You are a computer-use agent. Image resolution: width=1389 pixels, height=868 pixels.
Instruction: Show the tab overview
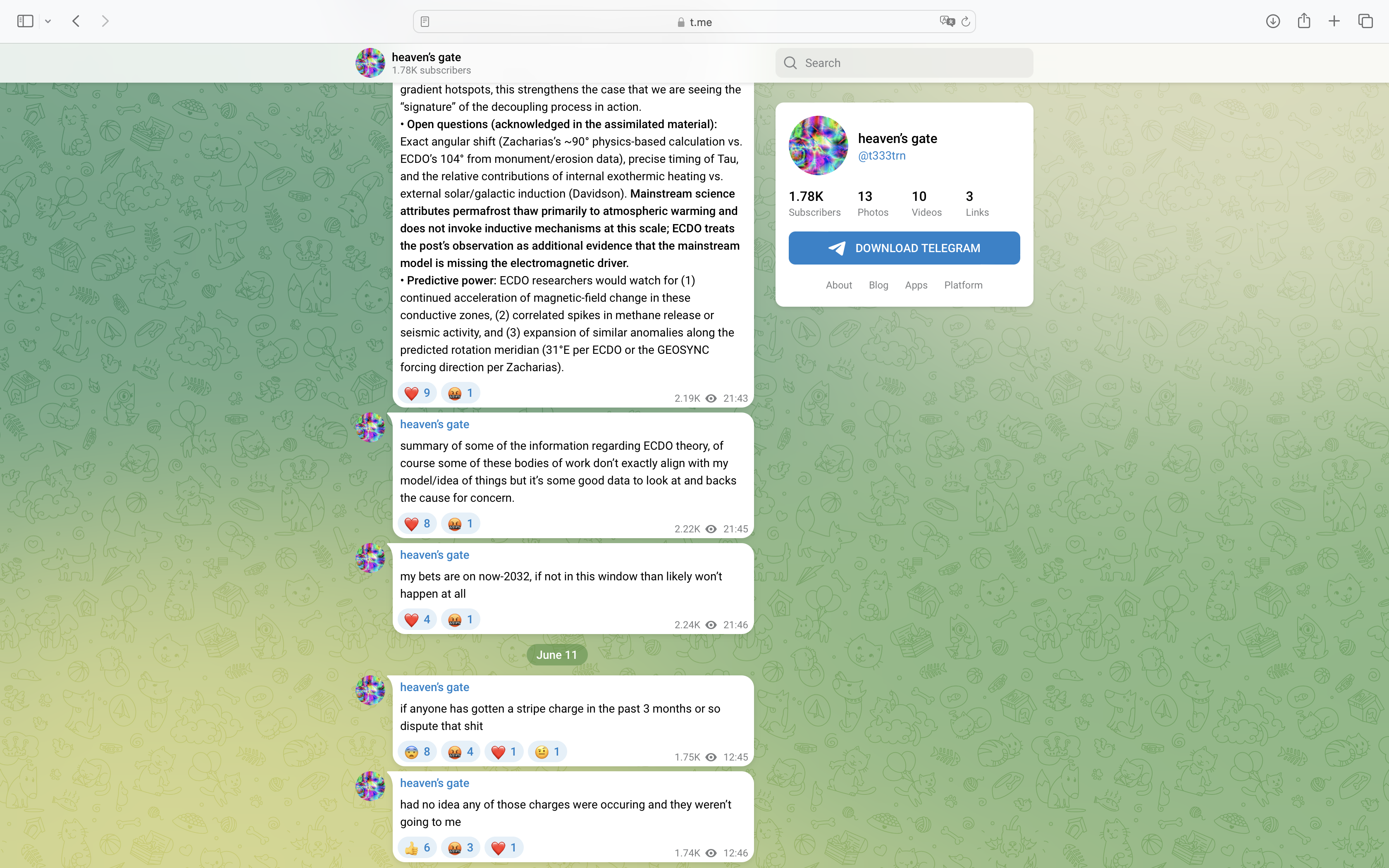click(1365, 21)
